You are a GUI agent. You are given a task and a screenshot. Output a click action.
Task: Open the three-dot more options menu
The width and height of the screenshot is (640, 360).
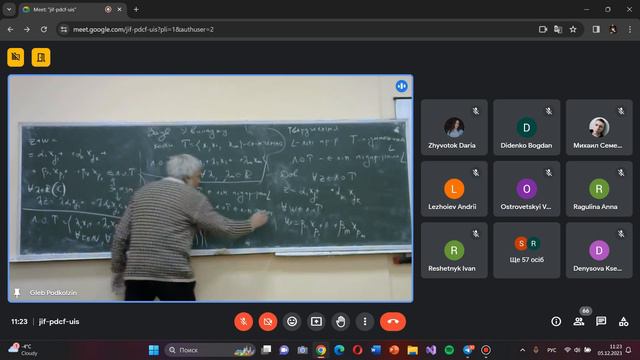click(x=365, y=322)
